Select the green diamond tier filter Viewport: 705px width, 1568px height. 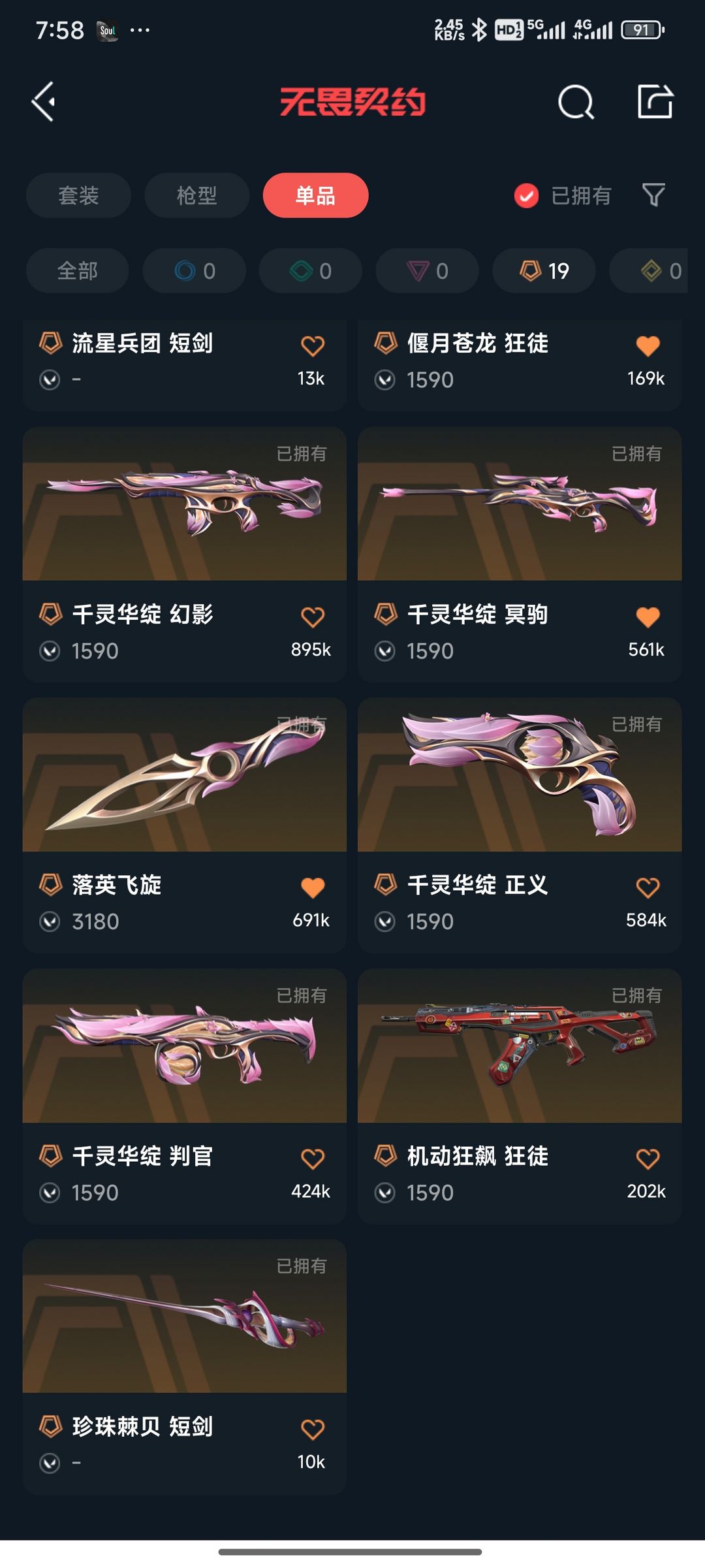[311, 270]
